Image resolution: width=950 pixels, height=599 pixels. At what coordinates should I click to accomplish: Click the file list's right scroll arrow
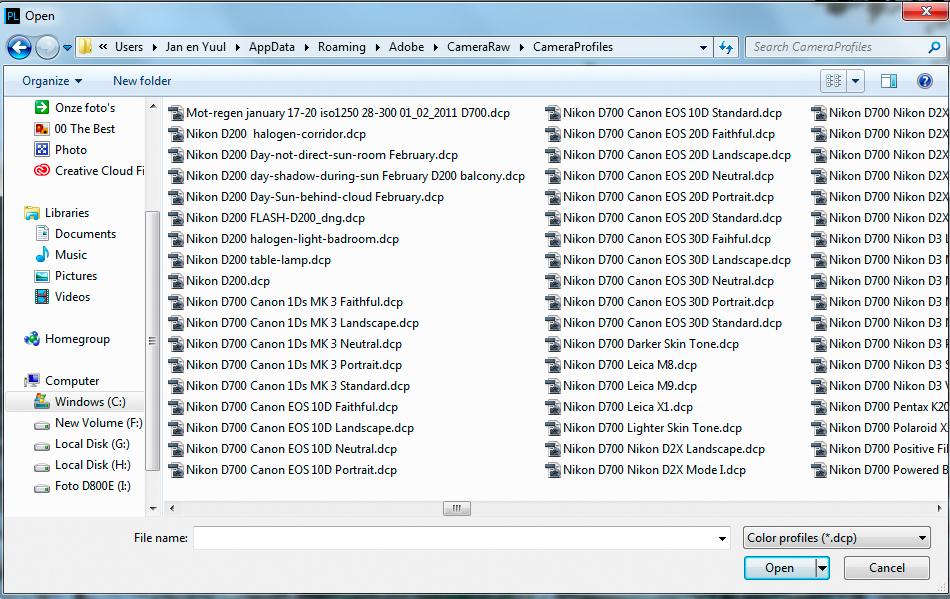[x=940, y=508]
